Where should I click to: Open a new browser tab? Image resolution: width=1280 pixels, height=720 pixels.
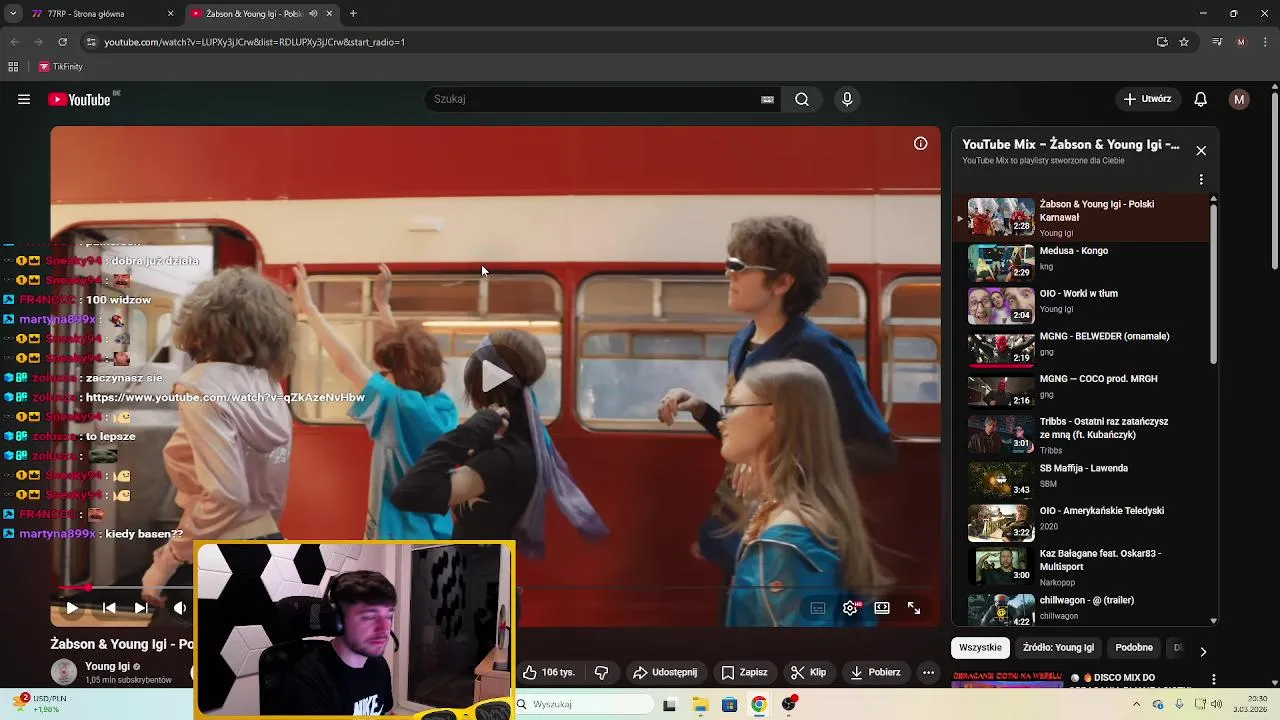point(353,14)
